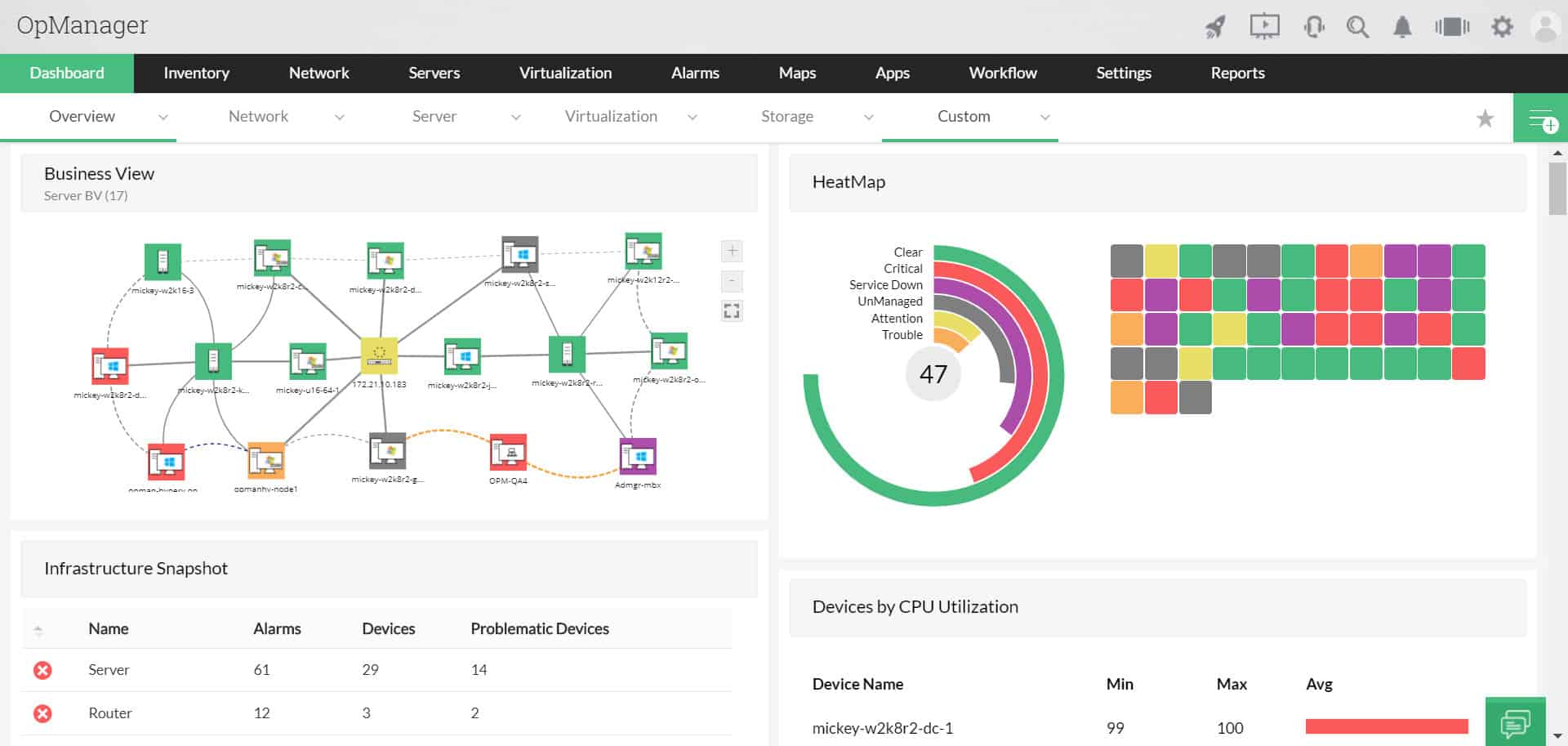
Task: Open the user profile avatar
Action: pyautogui.click(x=1546, y=27)
